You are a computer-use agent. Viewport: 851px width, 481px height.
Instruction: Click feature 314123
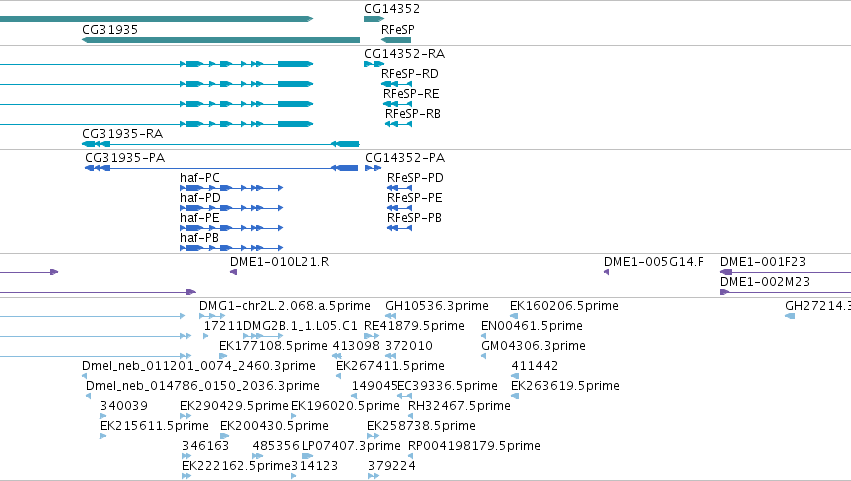(294, 476)
